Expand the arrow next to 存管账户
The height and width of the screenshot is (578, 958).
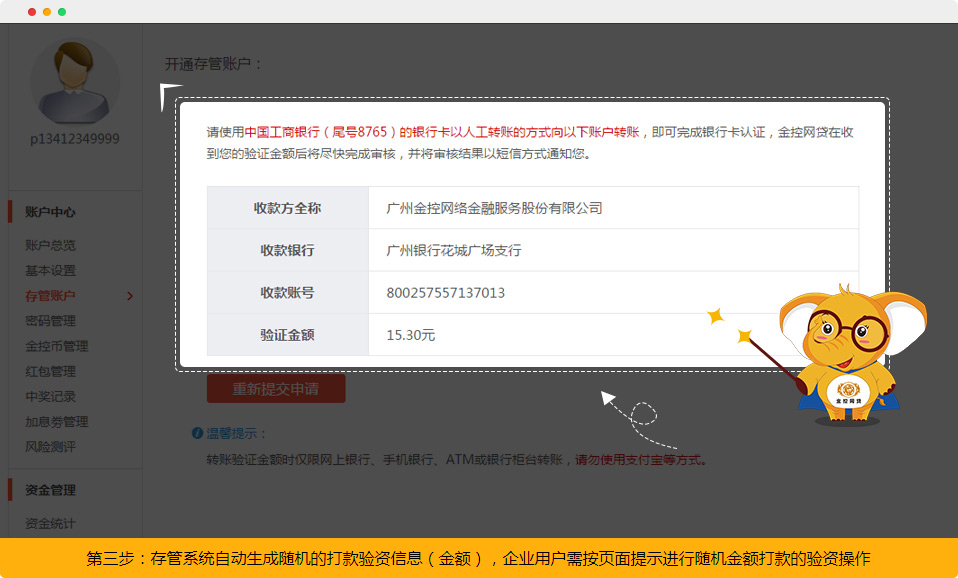click(x=130, y=296)
